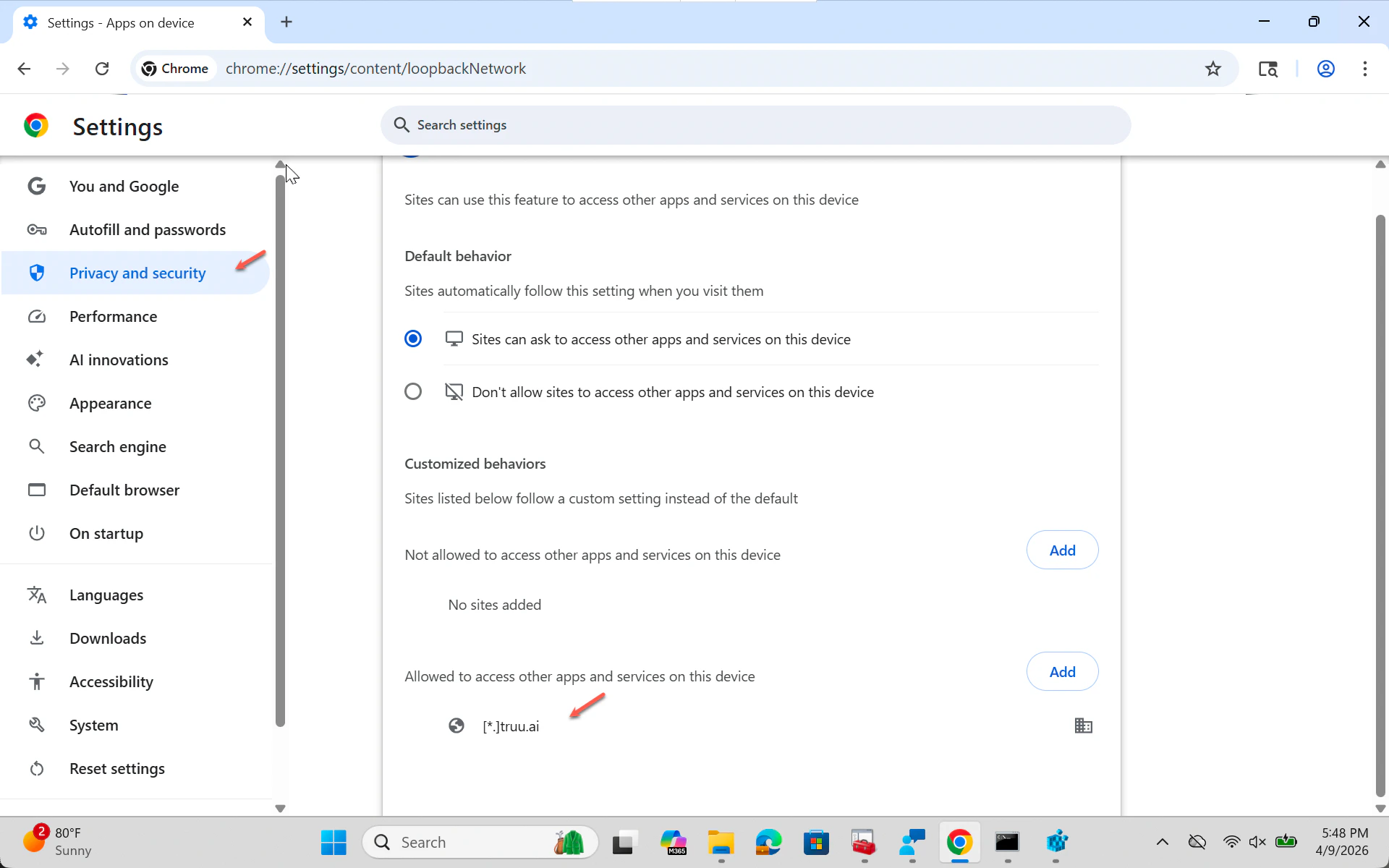Click the reload page icon
Screen dimensions: 1389x868
(x=102, y=69)
